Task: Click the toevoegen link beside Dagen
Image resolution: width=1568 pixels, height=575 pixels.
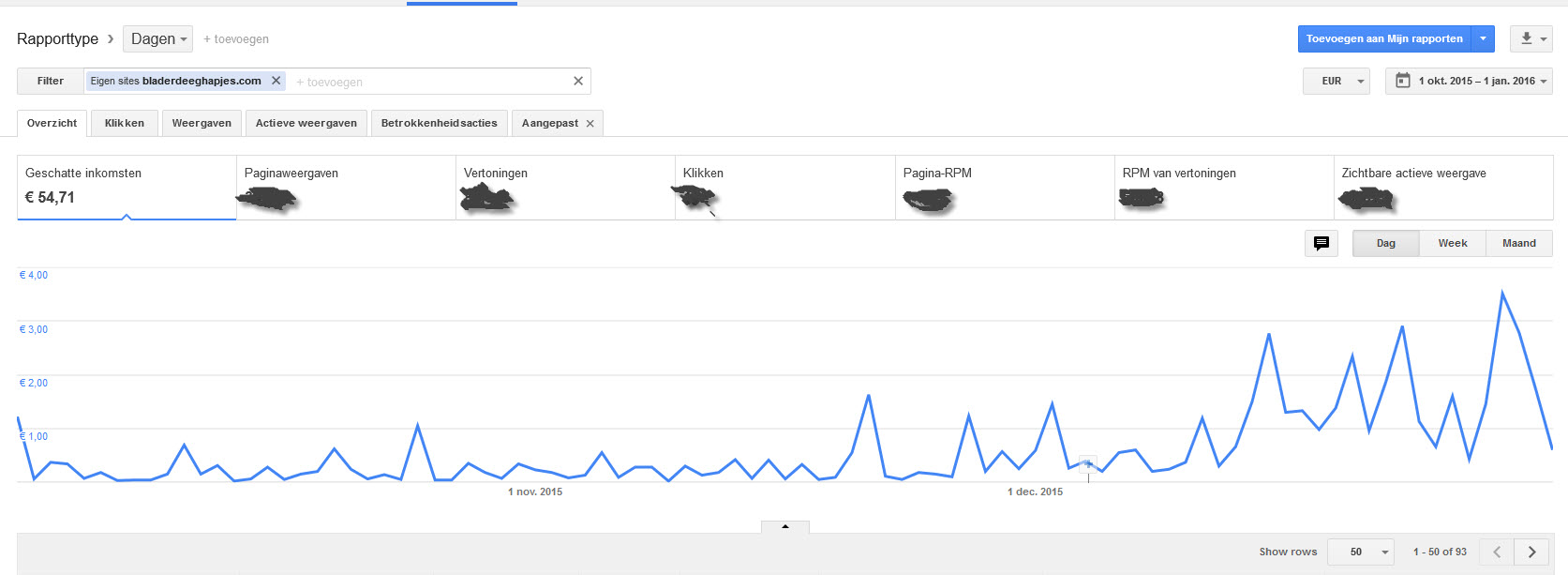Action: point(236,39)
